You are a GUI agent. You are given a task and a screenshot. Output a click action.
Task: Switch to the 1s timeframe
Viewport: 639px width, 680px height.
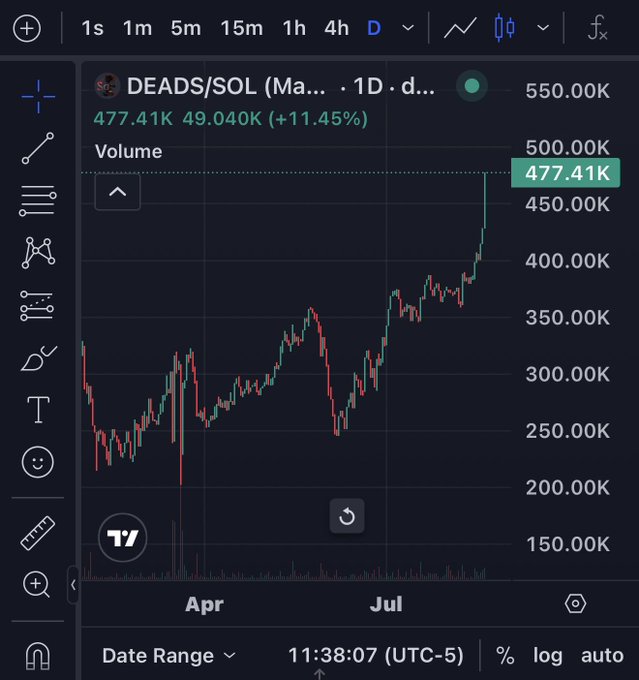pyautogui.click(x=92, y=29)
